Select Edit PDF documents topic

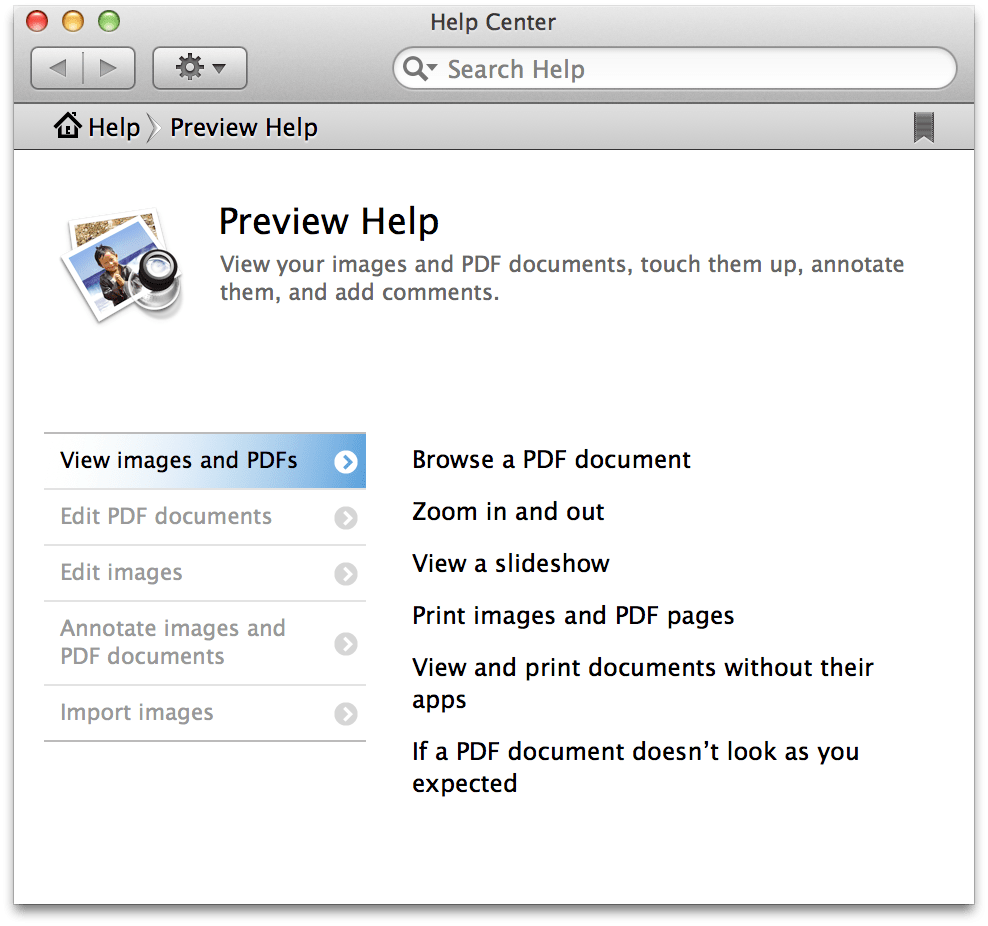coord(205,517)
